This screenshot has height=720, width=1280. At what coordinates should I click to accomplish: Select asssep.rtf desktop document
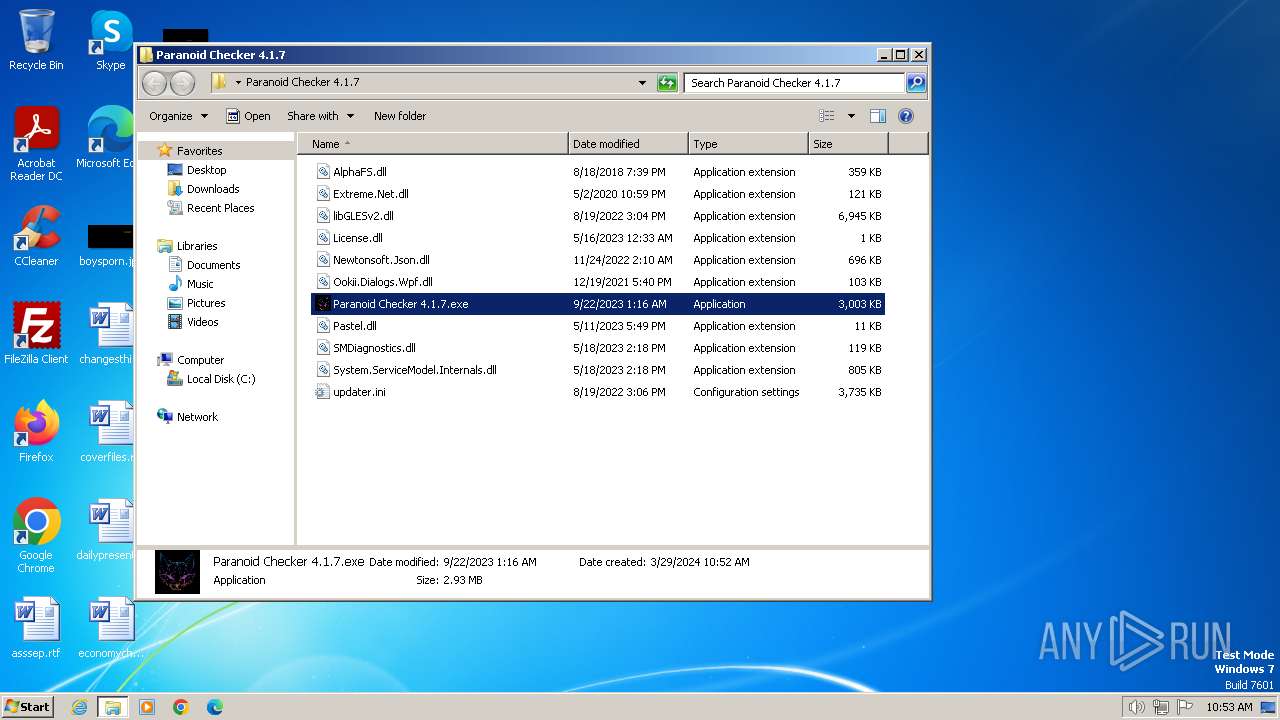click(36, 627)
